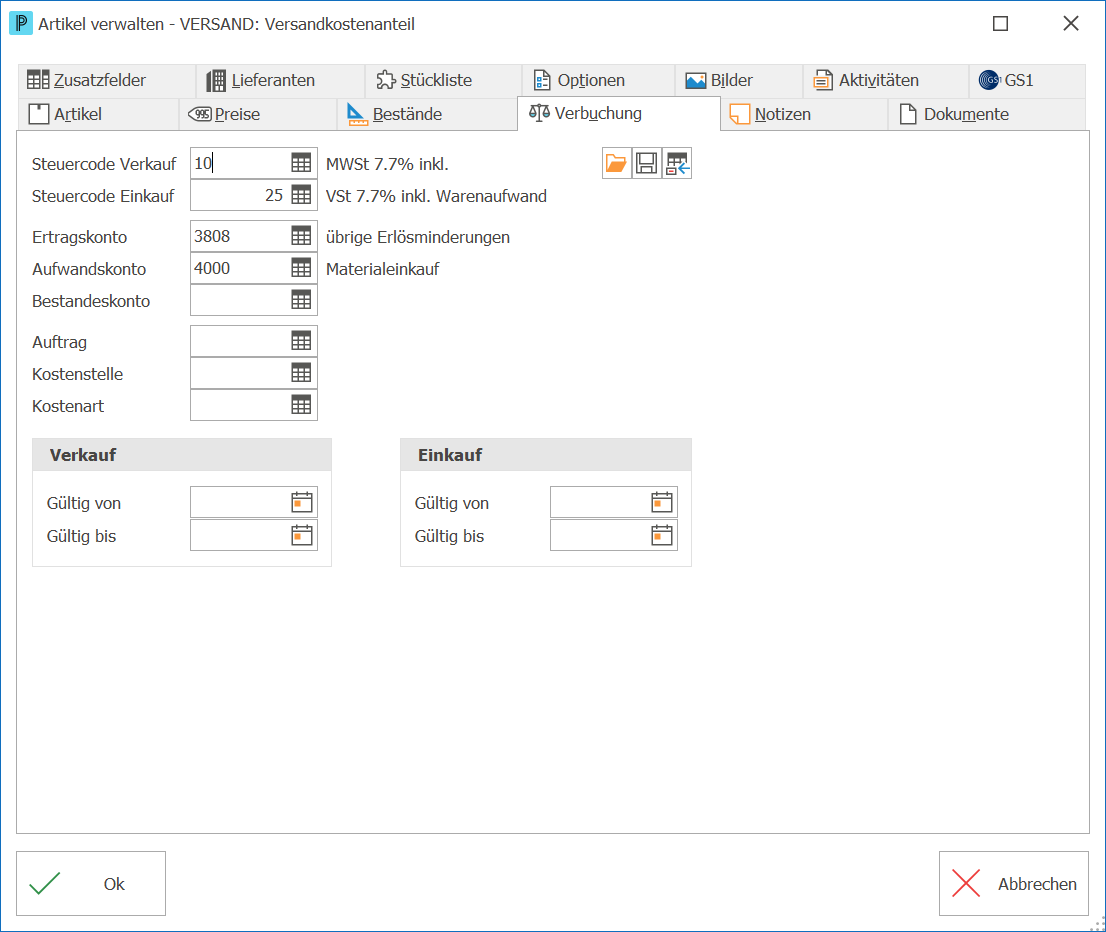Open lookup table for Kostenart
The height and width of the screenshot is (932, 1106).
pyautogui.click(x=301, y=405)
